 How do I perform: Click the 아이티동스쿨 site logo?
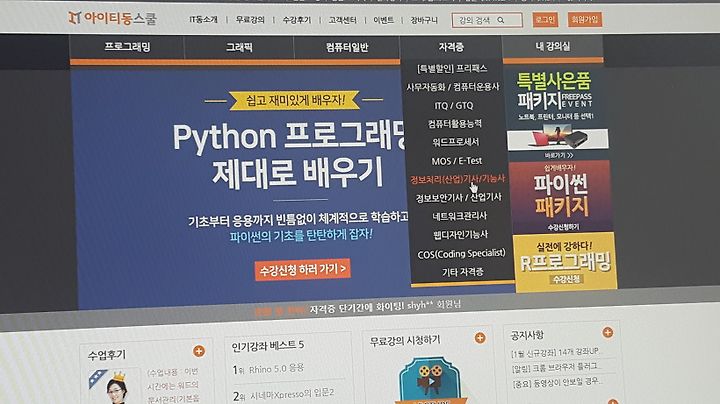(x=112, y=18)
